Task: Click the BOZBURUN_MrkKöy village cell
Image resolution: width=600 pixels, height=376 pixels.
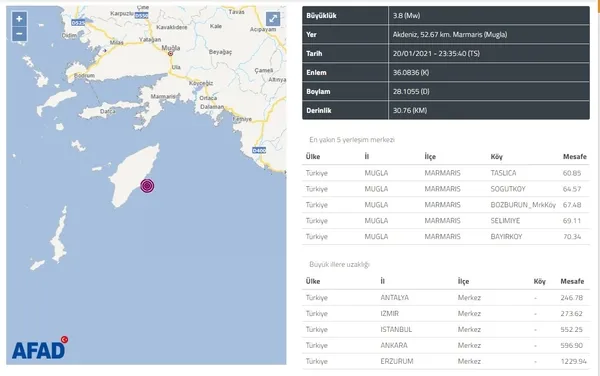Action: pos(523,205)
